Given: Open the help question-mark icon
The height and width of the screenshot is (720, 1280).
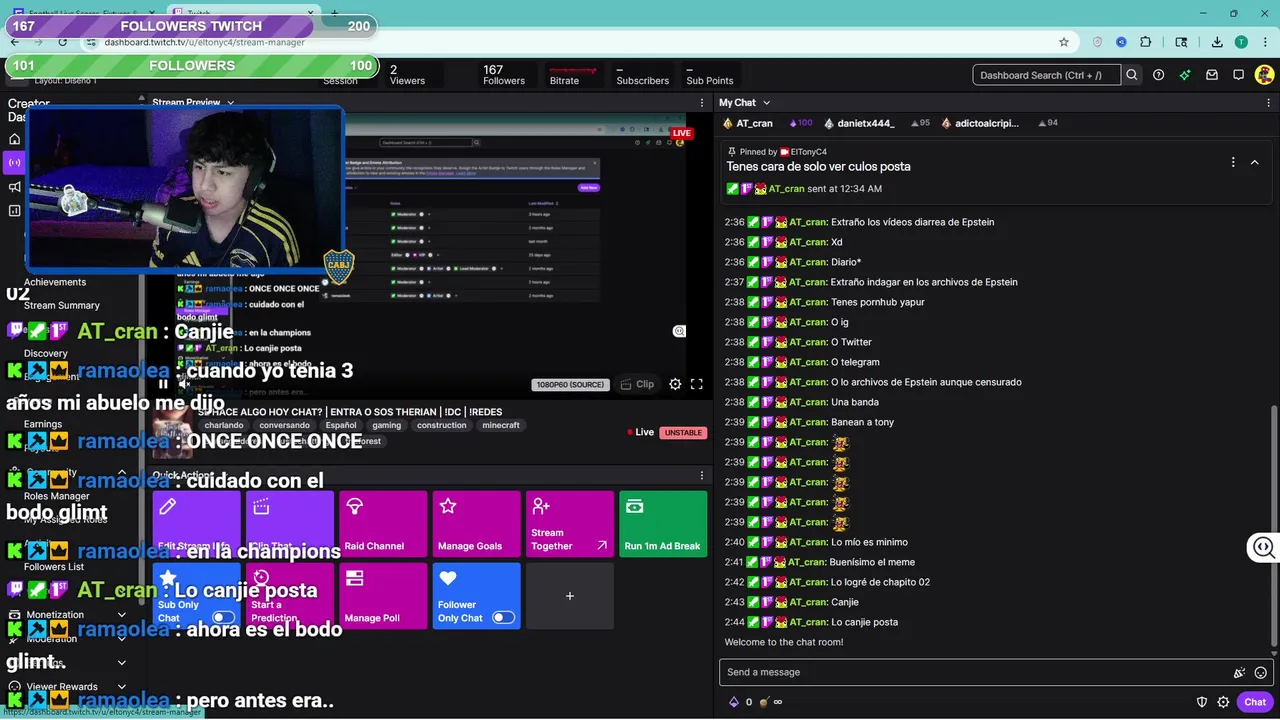Looking at the screenshot, I should point(1158,75).
